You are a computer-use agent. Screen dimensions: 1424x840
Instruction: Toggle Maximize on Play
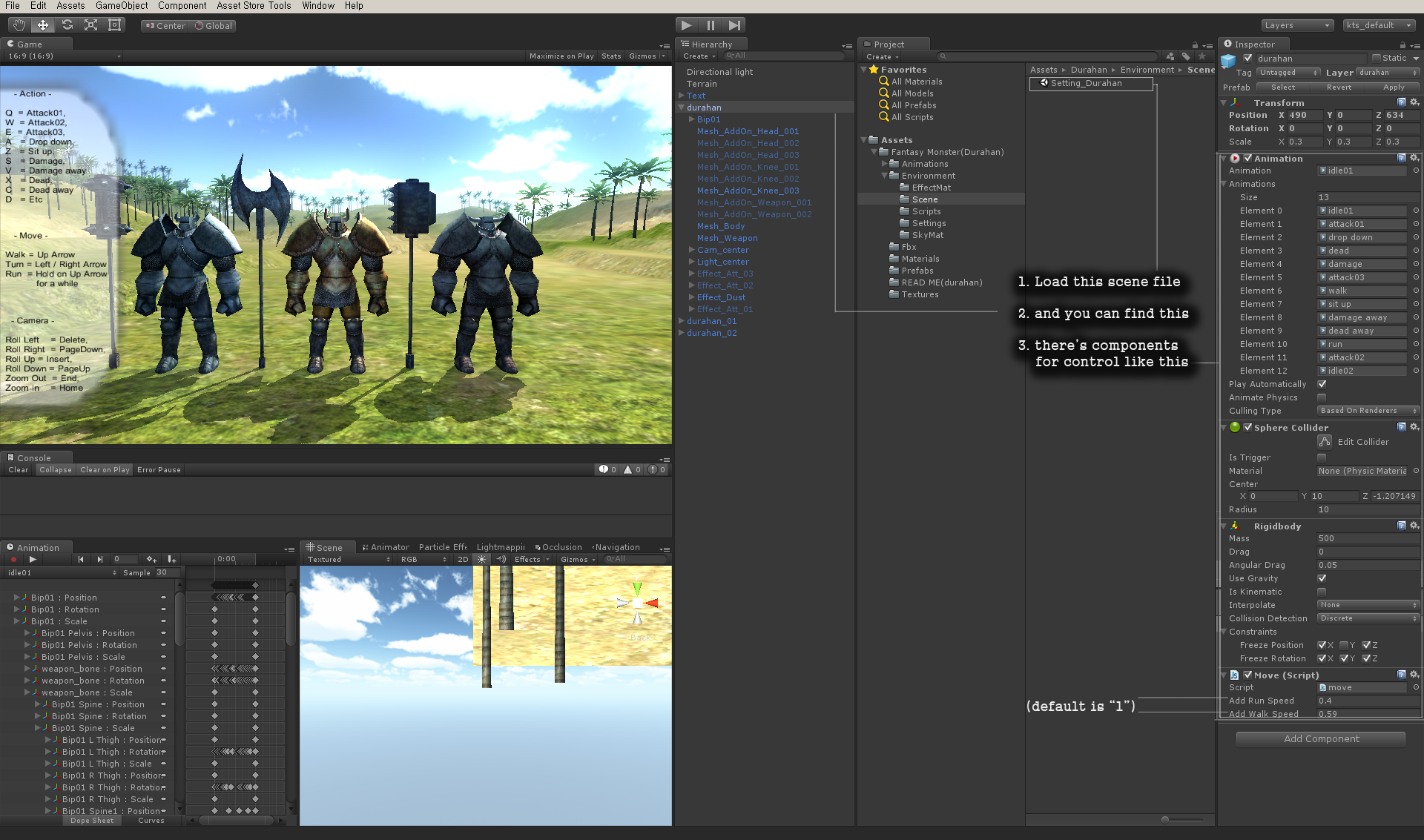click(x=561, y=56)
